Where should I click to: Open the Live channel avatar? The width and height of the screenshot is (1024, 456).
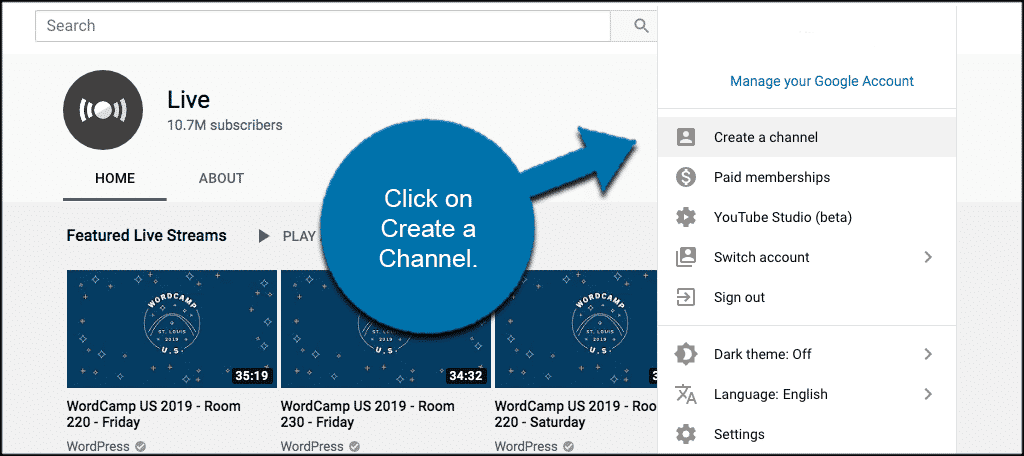pyautogui.click(x=103, y=110)
